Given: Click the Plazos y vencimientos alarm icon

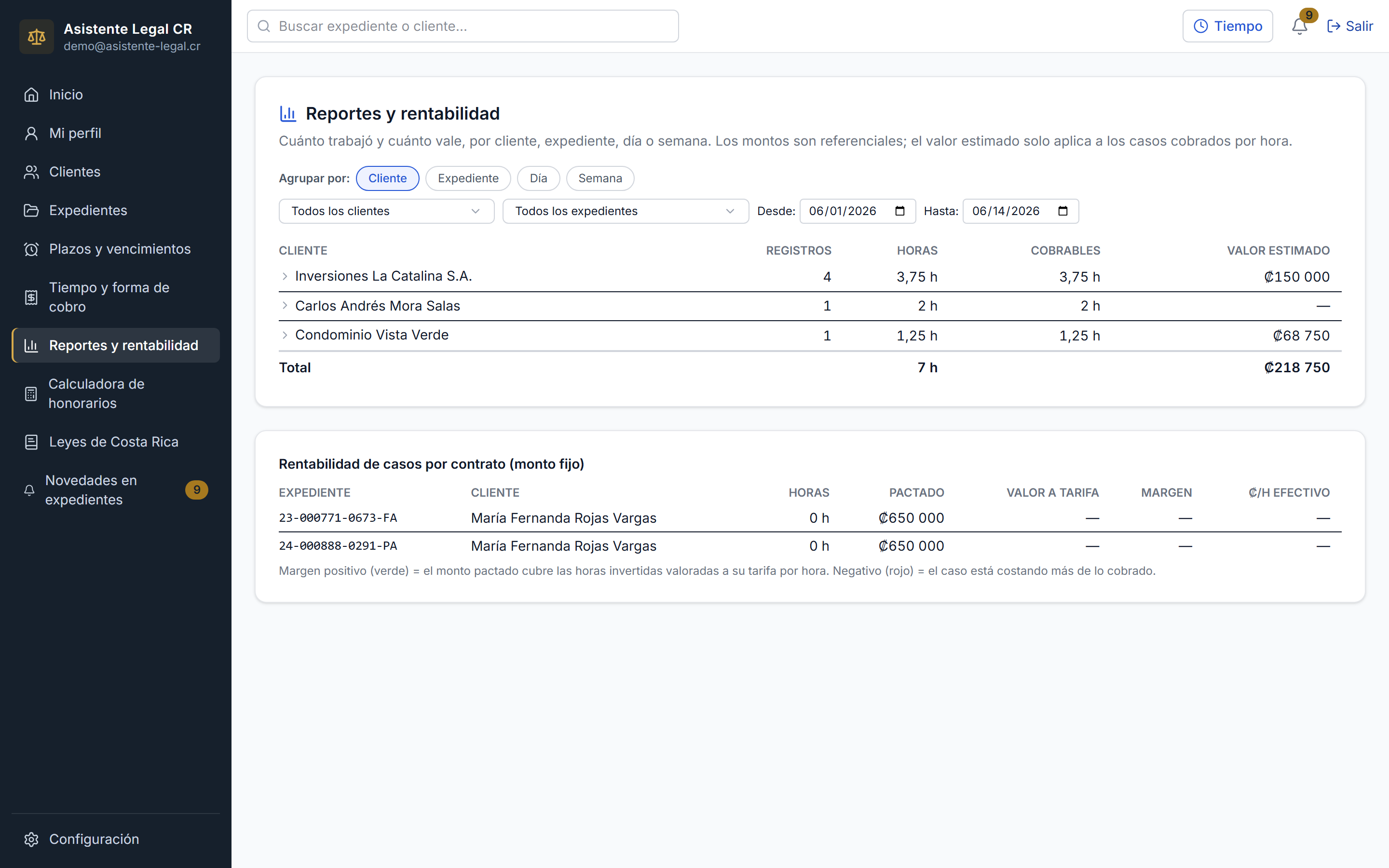Looking at the screenshot, I should coord(31,248).
